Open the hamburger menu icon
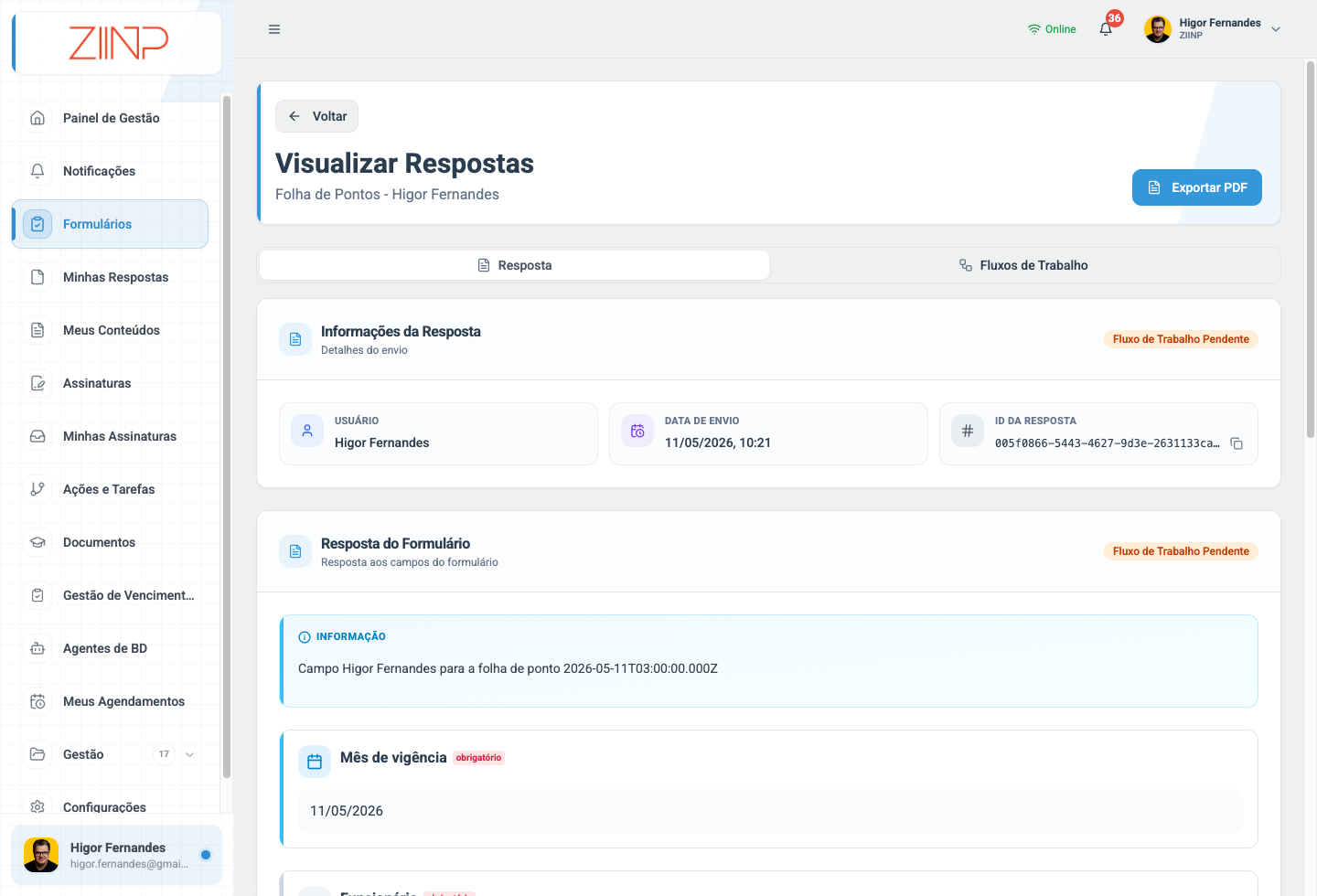Viewport: 1317px width, 896px height. pos(274,29)
